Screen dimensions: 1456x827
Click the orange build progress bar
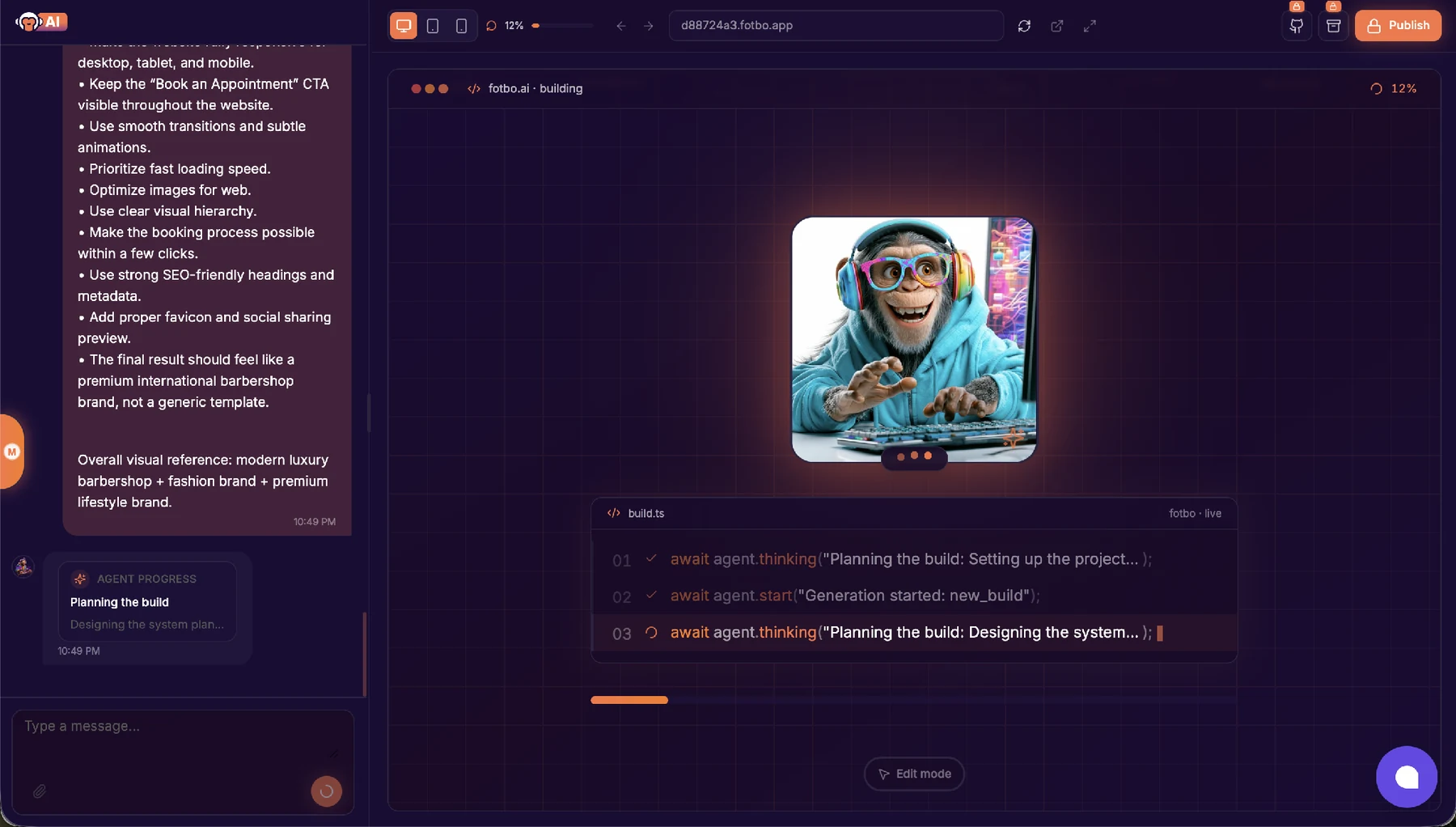point(629,700)
